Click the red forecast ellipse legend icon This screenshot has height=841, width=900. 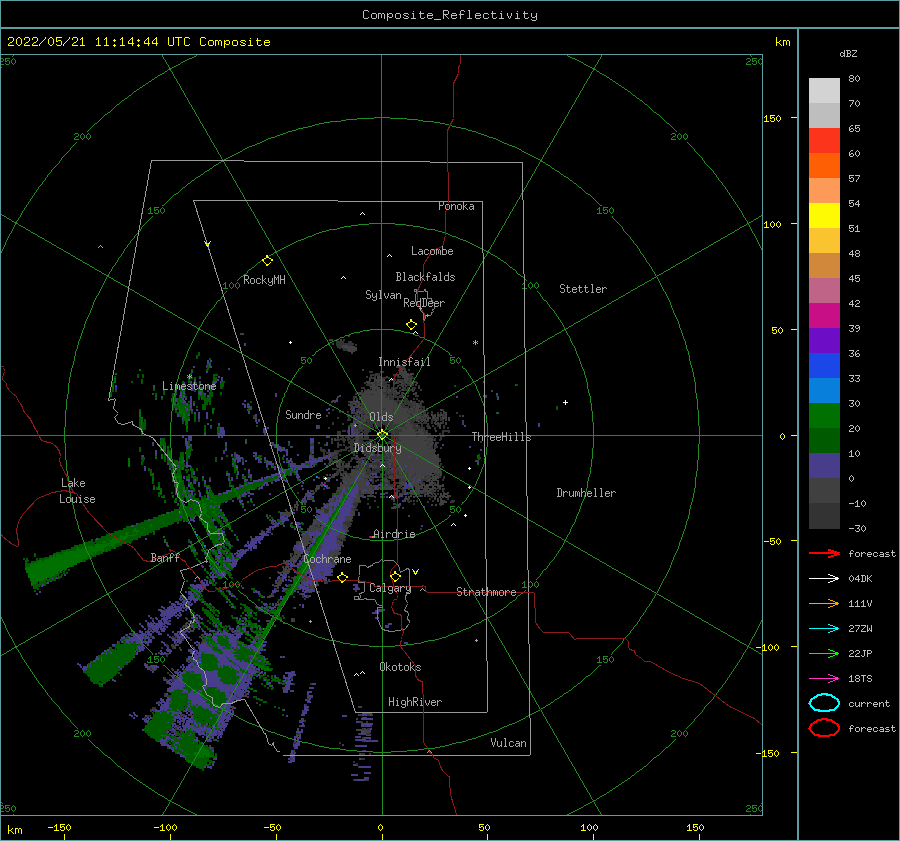824,728
